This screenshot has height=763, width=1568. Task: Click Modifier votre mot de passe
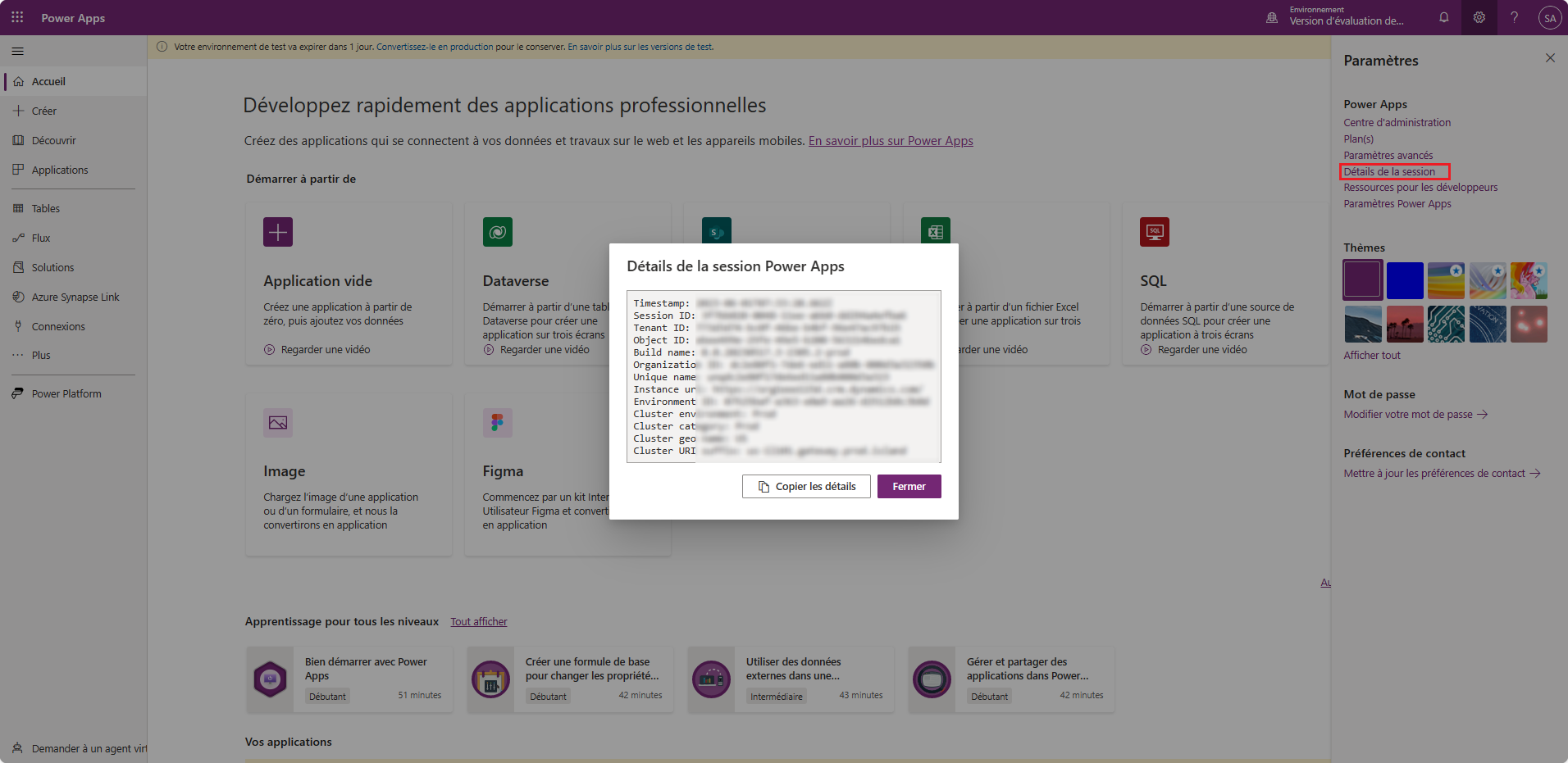(x=1415, y=414)
